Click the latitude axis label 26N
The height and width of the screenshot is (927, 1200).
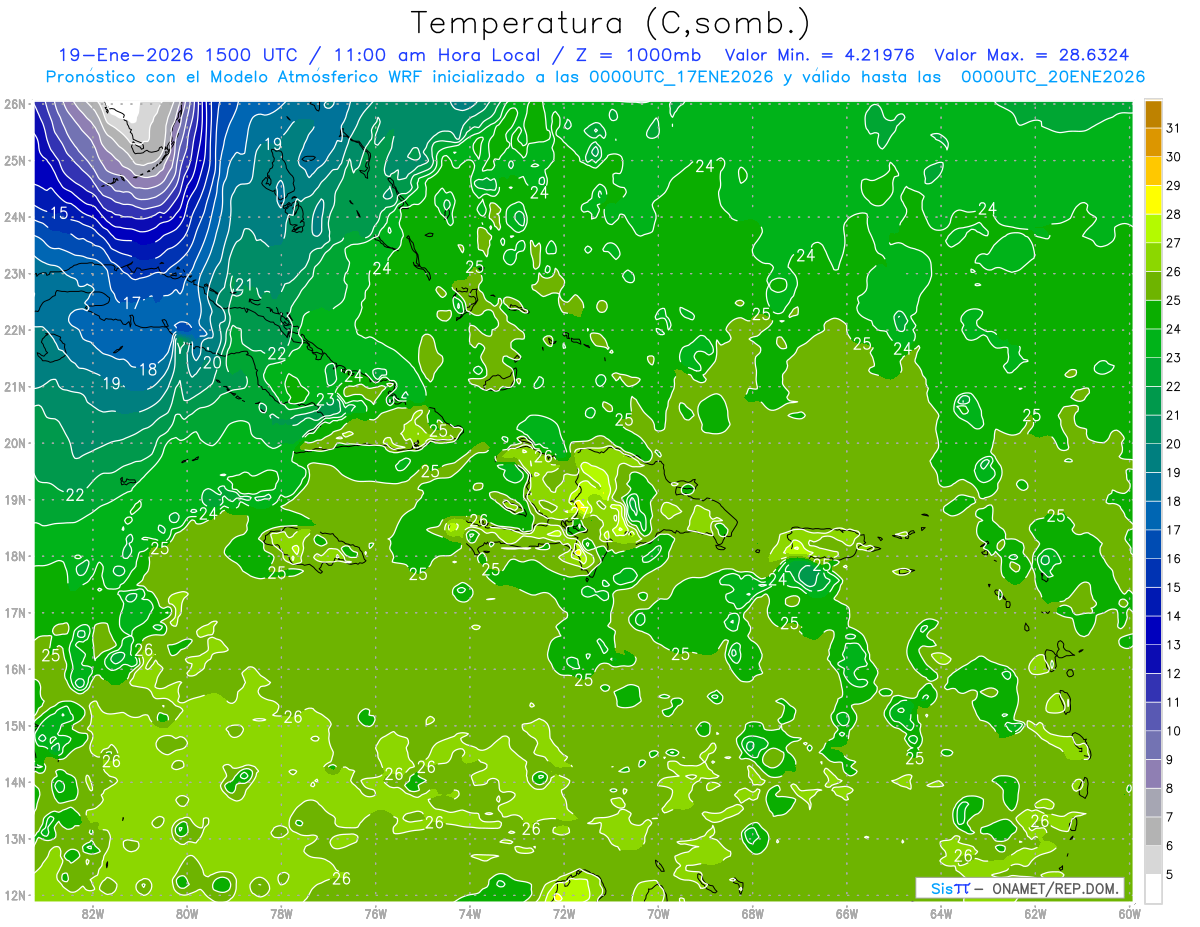(x=15, y=104)
